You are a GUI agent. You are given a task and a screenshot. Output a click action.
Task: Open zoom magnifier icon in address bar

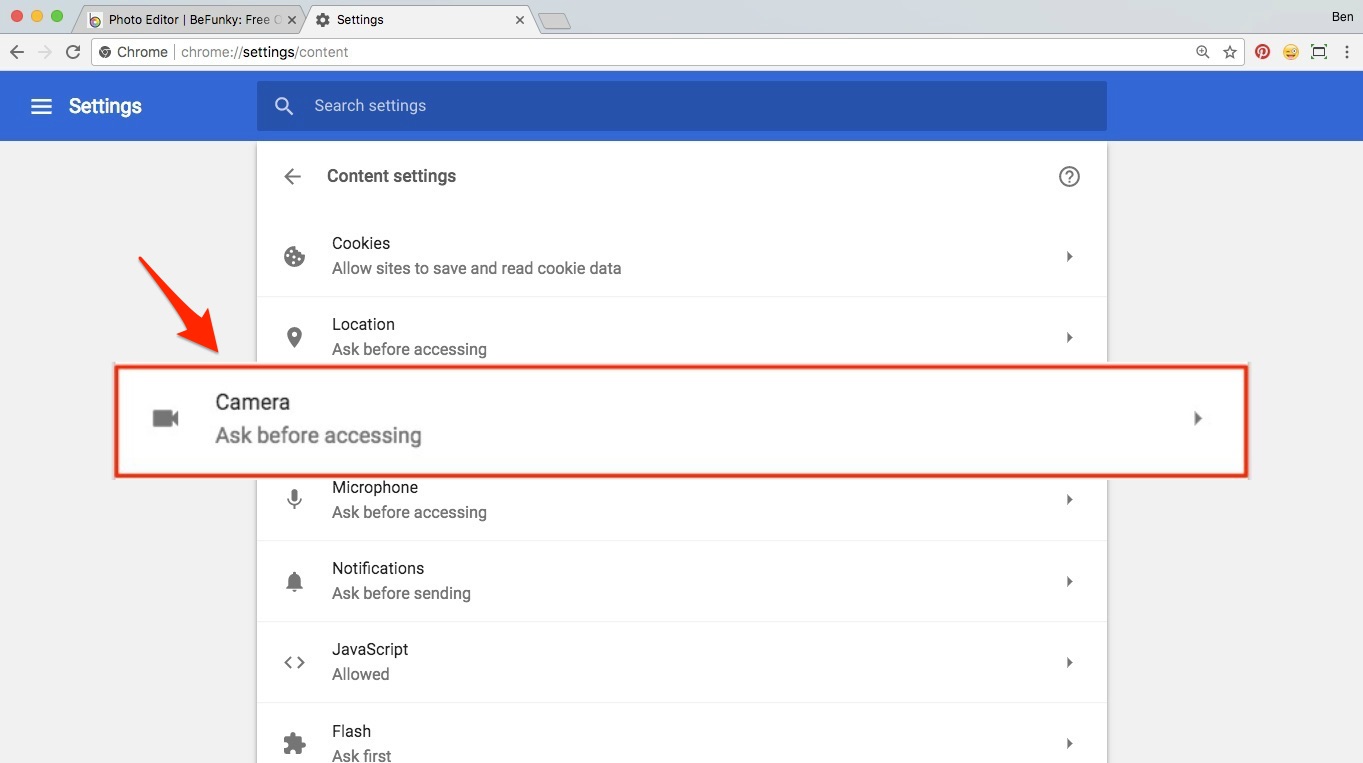pyautogui.click(x=1203, y=52)
